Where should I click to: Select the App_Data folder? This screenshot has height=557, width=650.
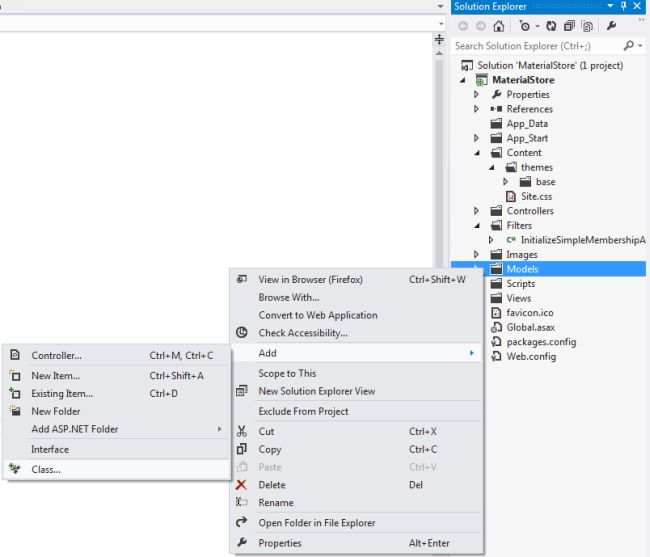527,124
